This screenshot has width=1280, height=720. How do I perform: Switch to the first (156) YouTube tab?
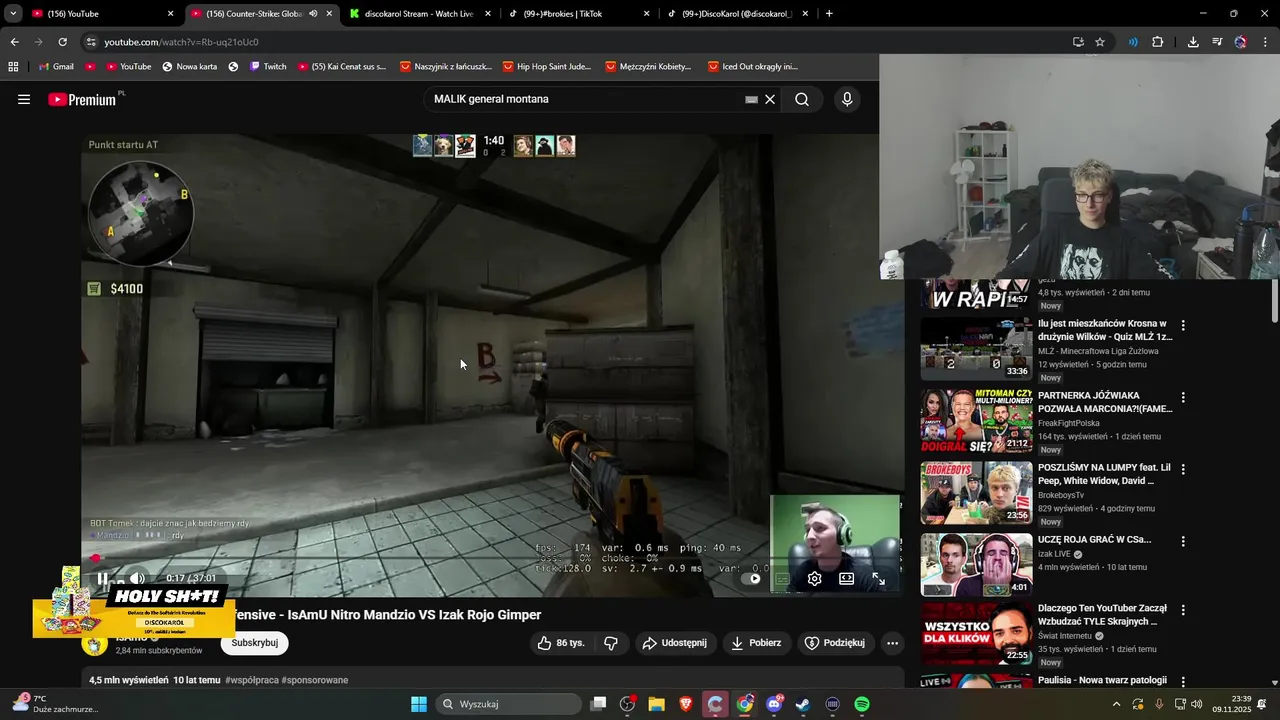pos(102,14)
